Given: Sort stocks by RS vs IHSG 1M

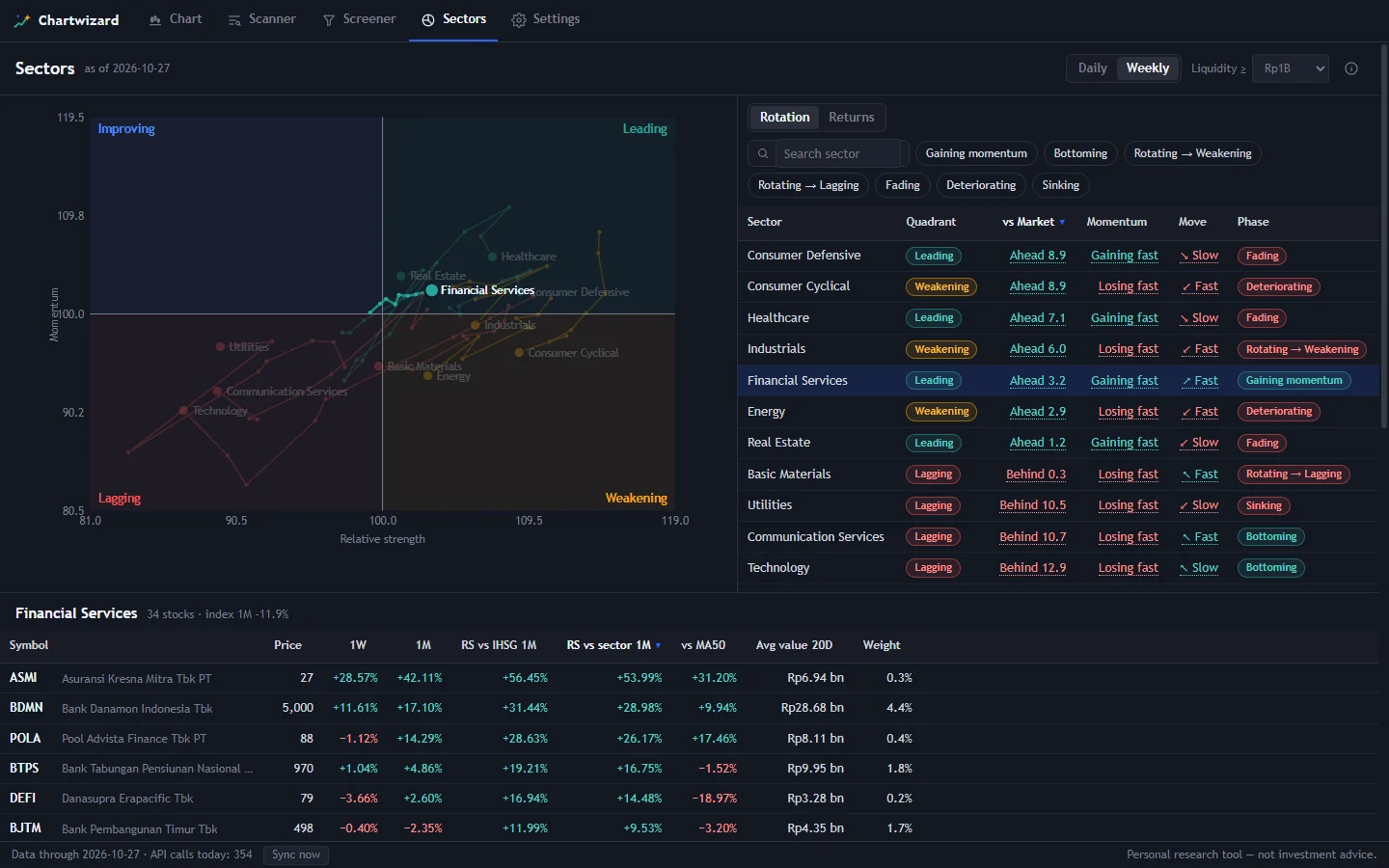Looking at the screenshot, I should pos(499,645).
